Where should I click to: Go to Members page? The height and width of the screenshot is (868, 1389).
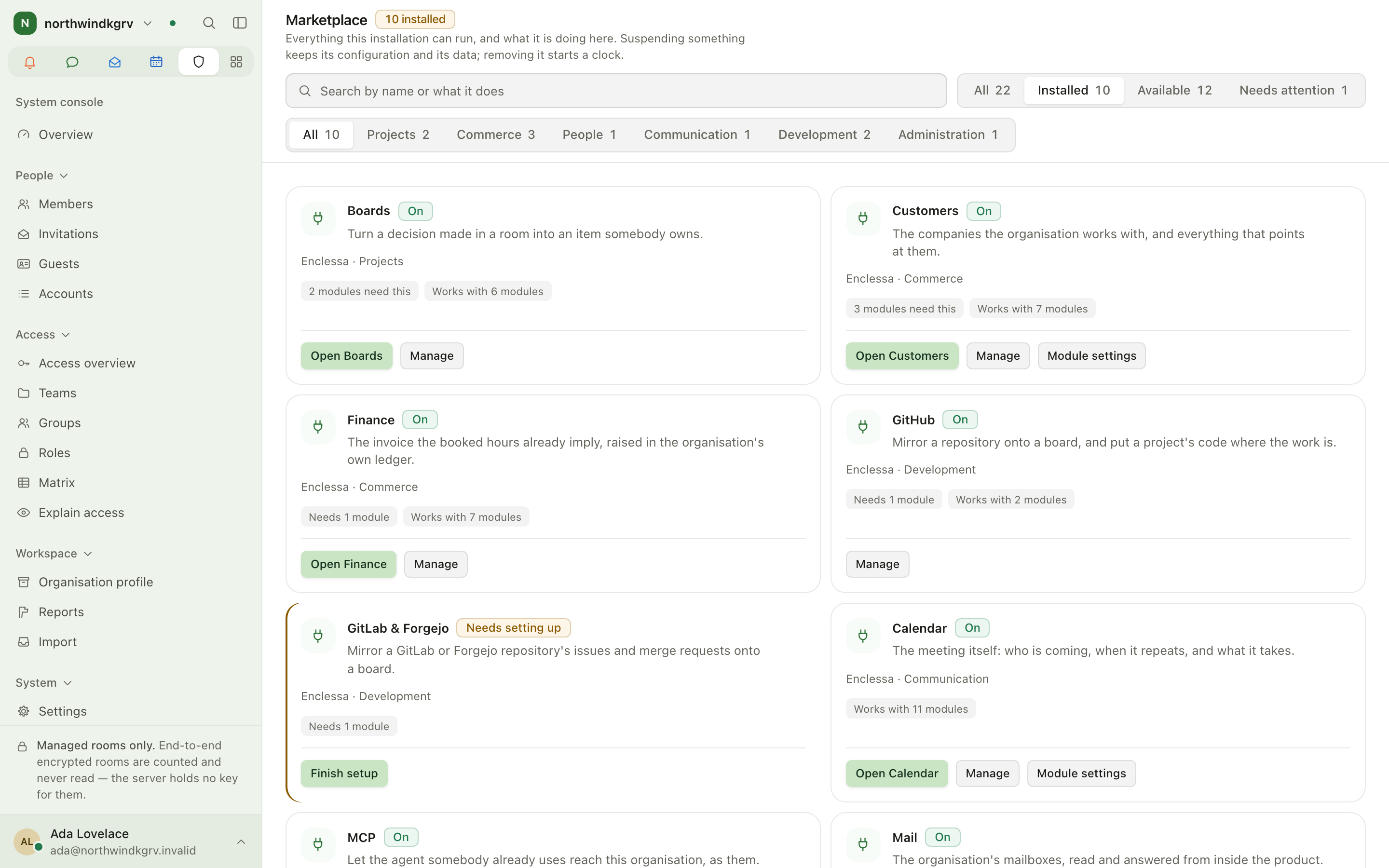(131, 204)
